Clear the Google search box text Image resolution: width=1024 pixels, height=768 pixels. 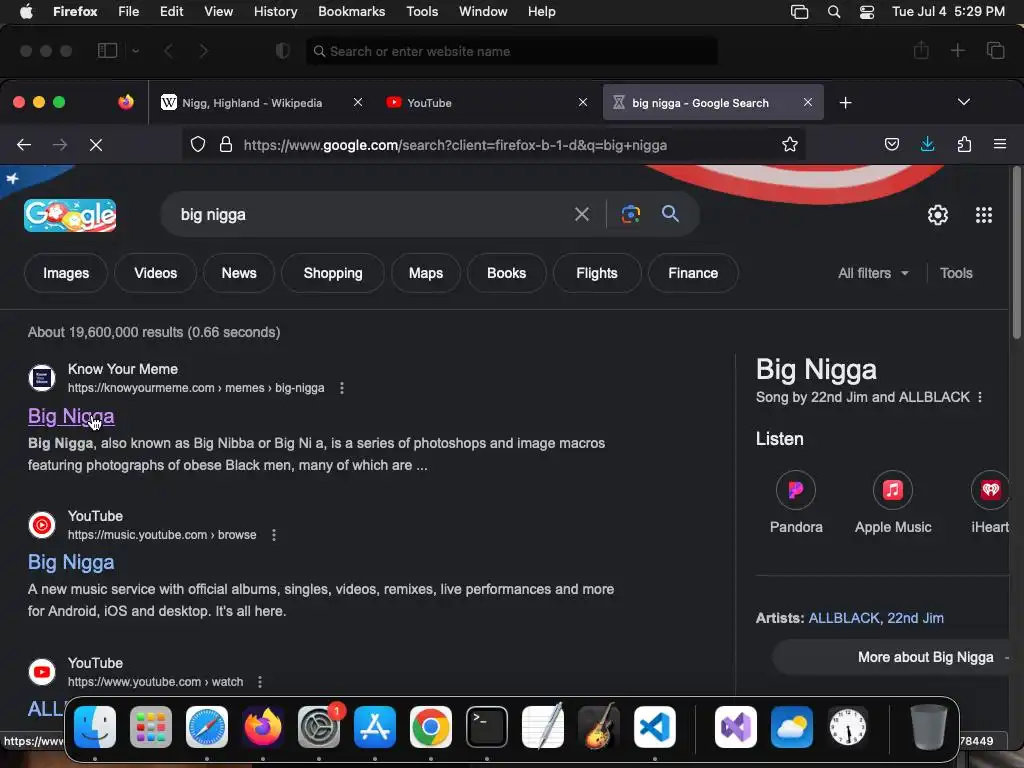click(x=582, y=214)
